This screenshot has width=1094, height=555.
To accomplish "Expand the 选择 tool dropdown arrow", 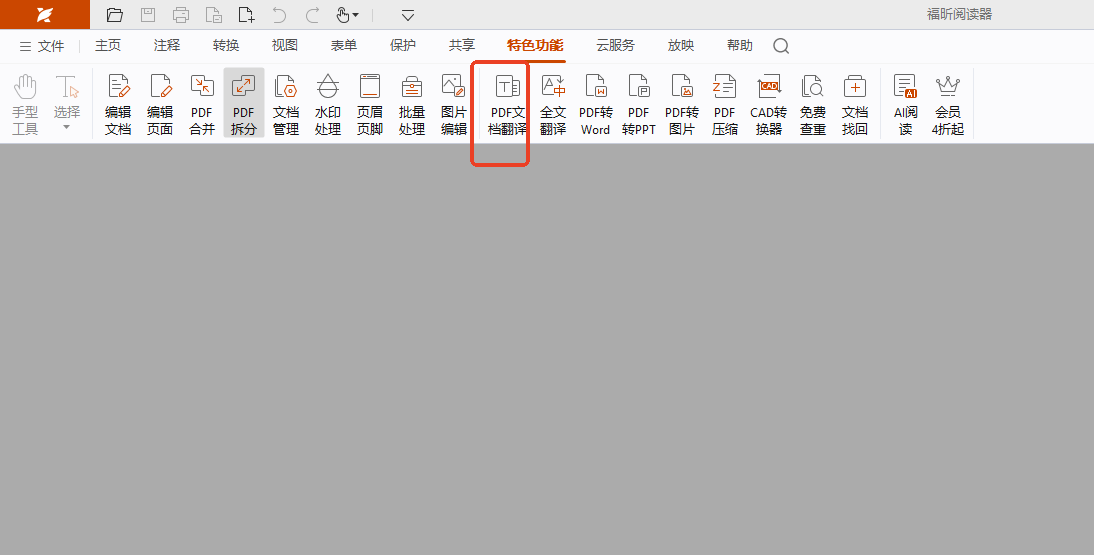I will click(67, 128).
